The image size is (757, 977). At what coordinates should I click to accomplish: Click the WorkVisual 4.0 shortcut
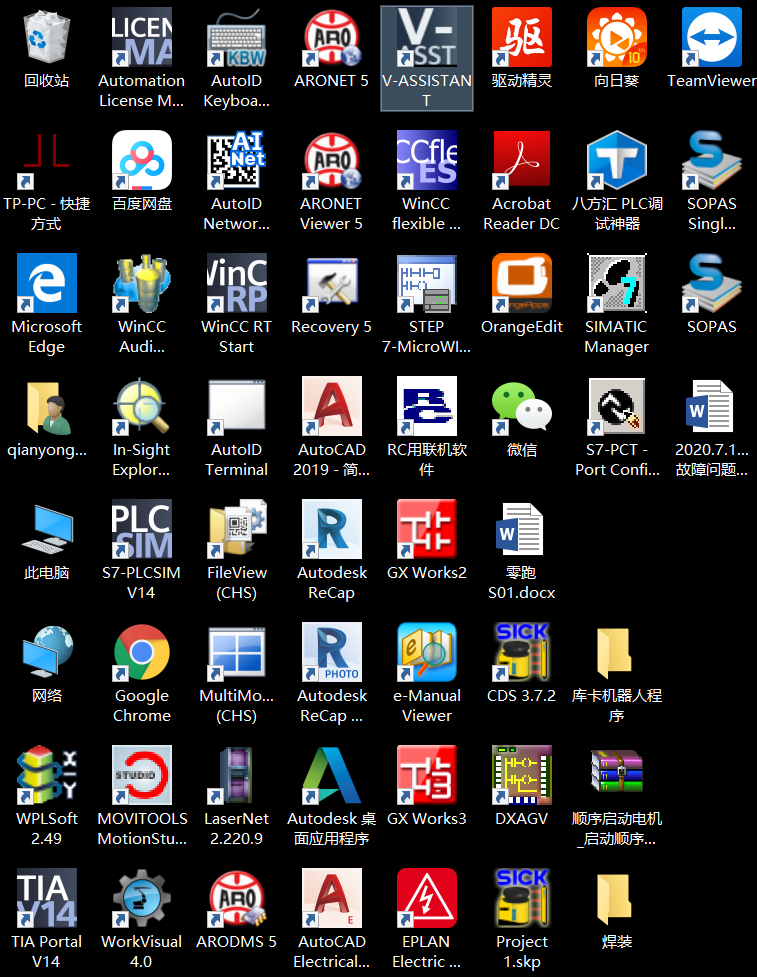(141, 899)
